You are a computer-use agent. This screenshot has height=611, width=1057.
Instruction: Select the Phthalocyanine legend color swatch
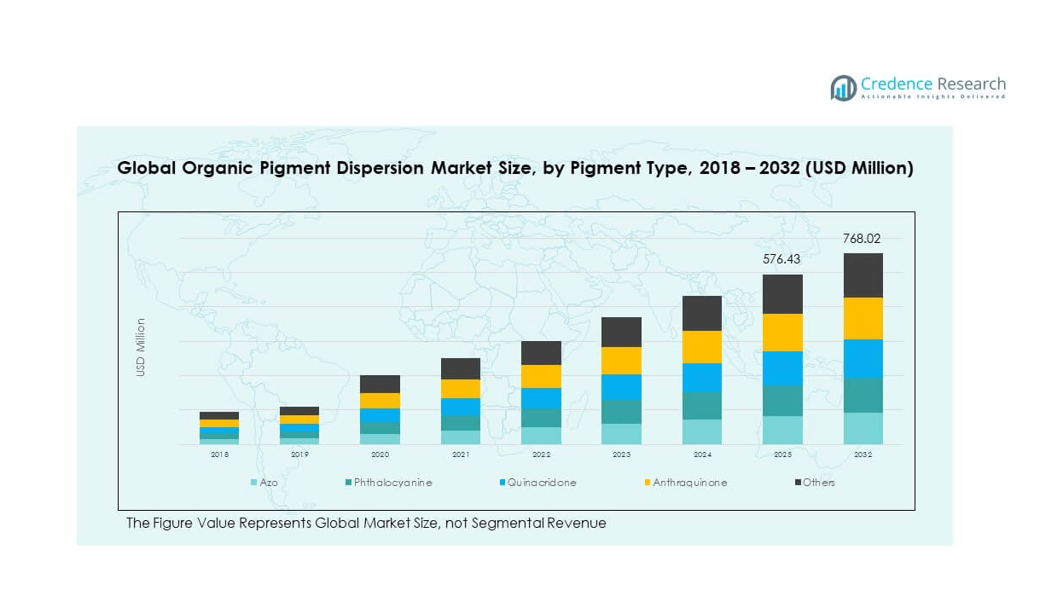click(347, 483)
